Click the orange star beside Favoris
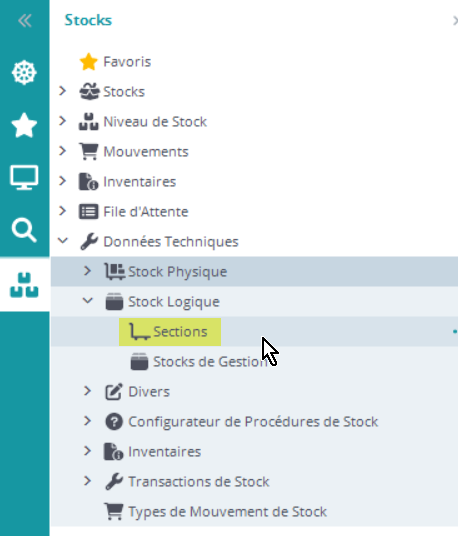 point(89,62)
